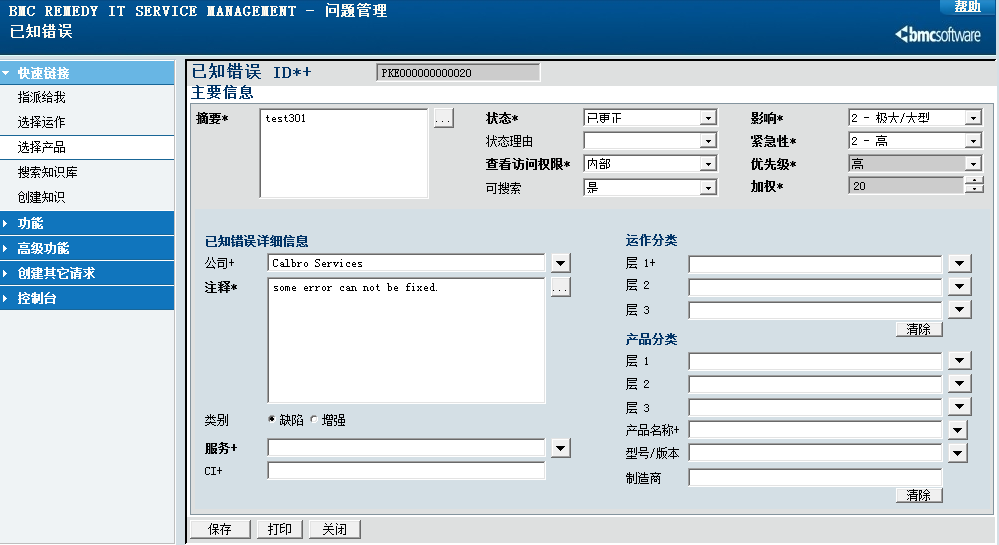Screen dimensions: 999x545
Task: Click 创建知识 quick link
Action: pos(41,197)
